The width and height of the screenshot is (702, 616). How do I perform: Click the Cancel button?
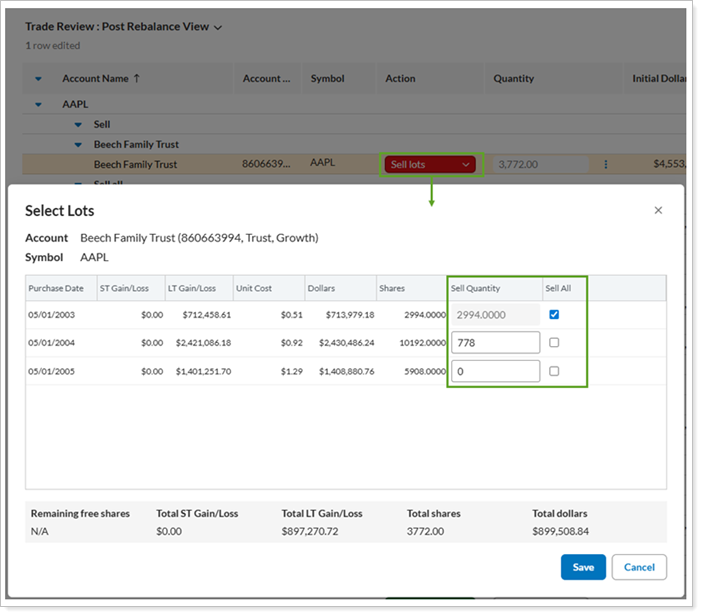tap(639, 567)
